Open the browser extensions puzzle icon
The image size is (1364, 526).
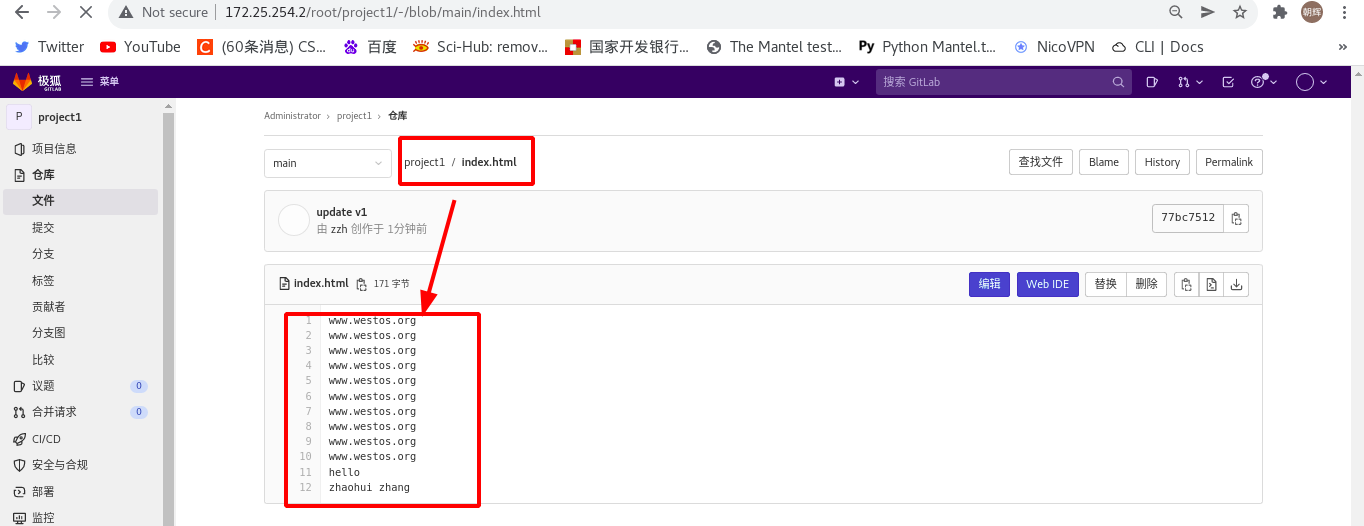[1279, 12]
